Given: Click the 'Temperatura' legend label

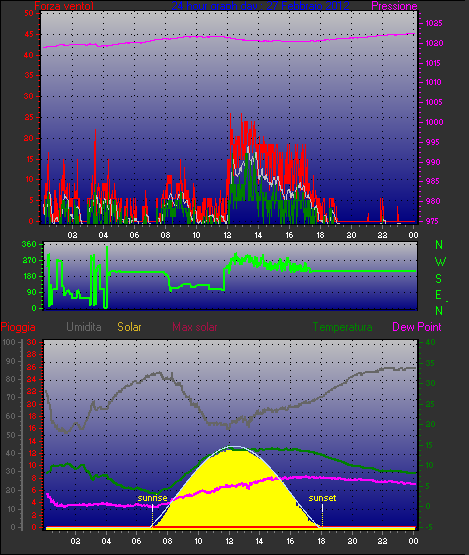Looking at the screenshot, I should 342,327.
